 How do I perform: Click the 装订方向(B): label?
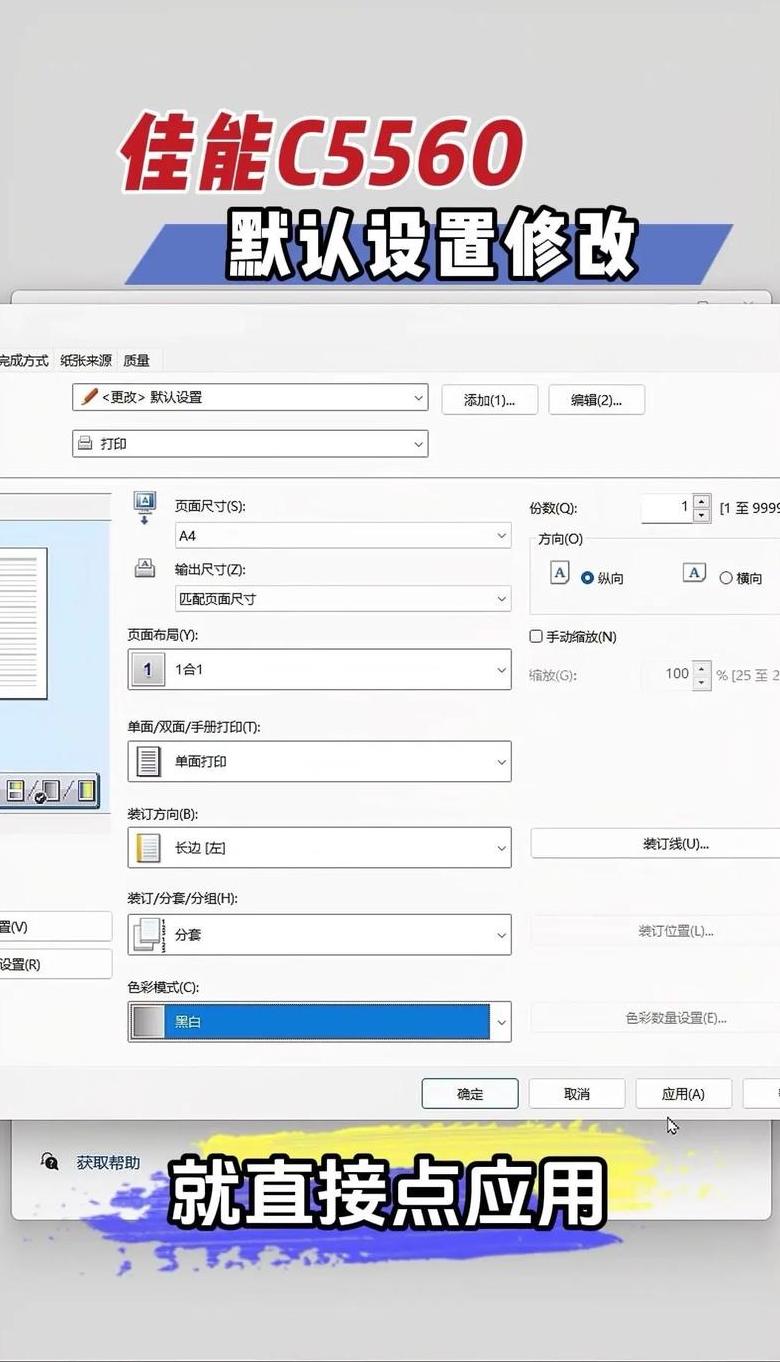[x=162, y=814]
